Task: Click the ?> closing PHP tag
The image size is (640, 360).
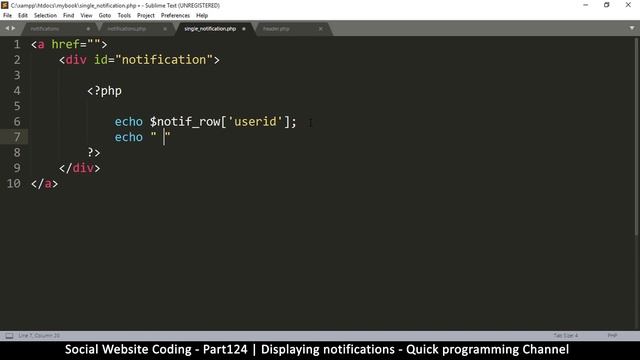Action: (x=94, y=153)
